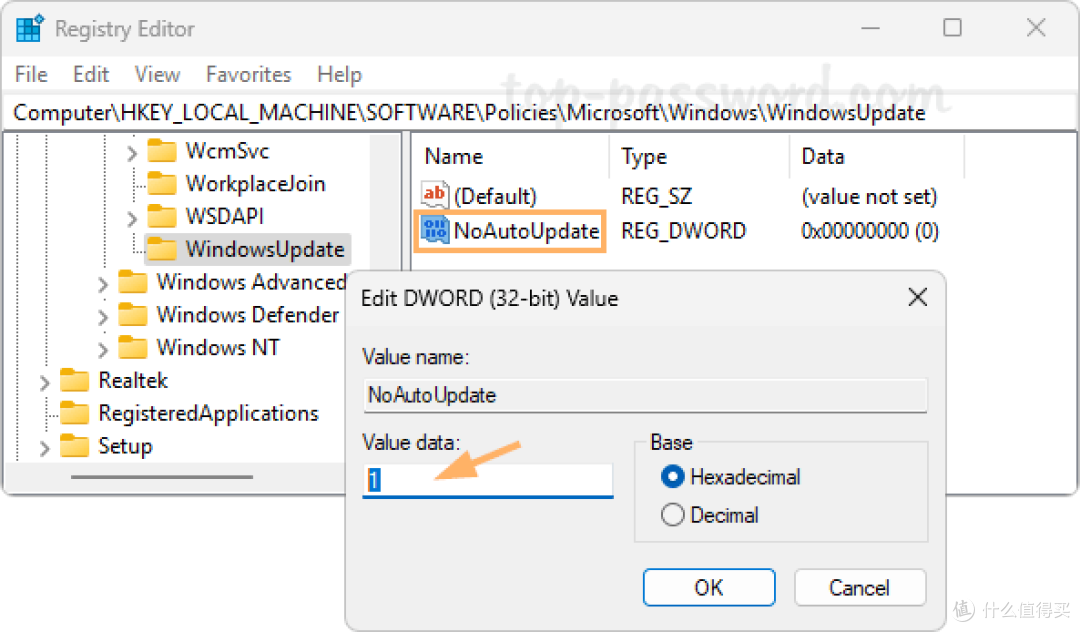1080x632 pixels.
Task: Click the Windows NT folder icon
Action: pyautogui.click(x=133, y=348)
